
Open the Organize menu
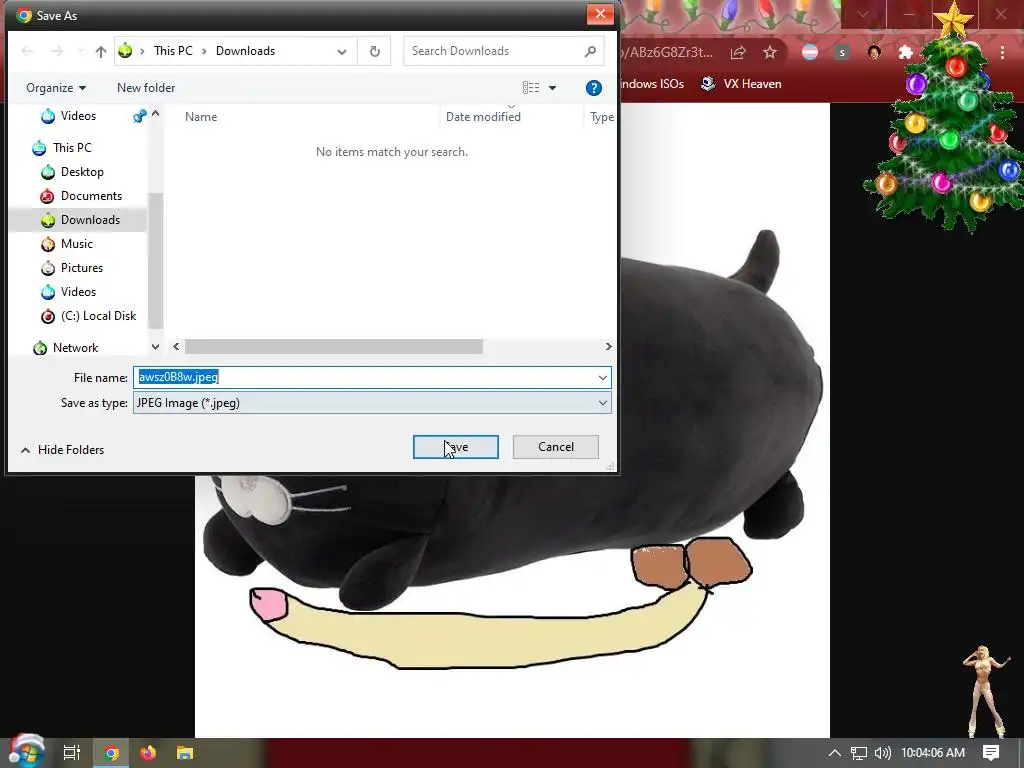click(x=56, y=88)
